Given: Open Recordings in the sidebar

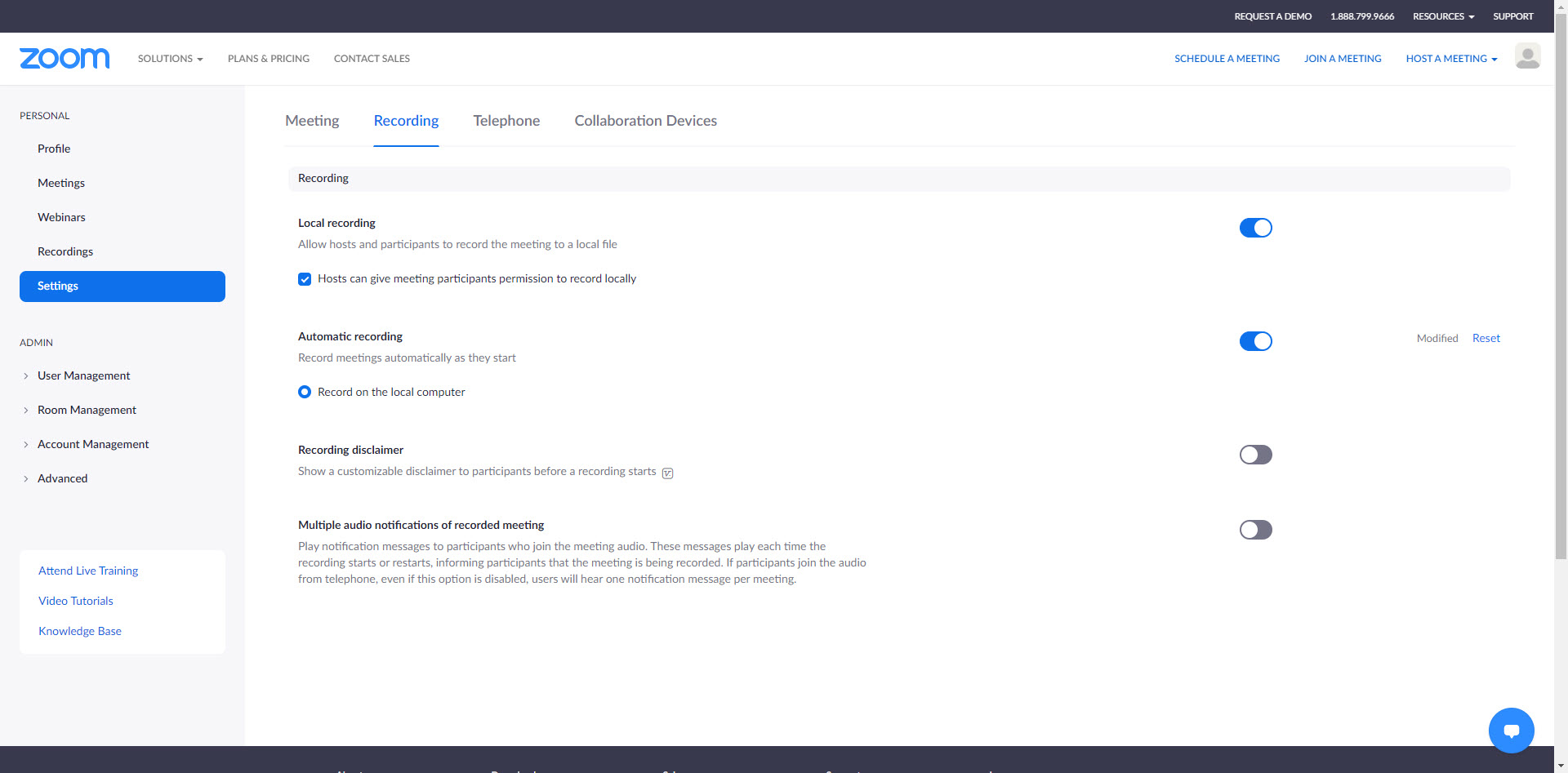Looking at the screenshot, I should pos(65,251).
